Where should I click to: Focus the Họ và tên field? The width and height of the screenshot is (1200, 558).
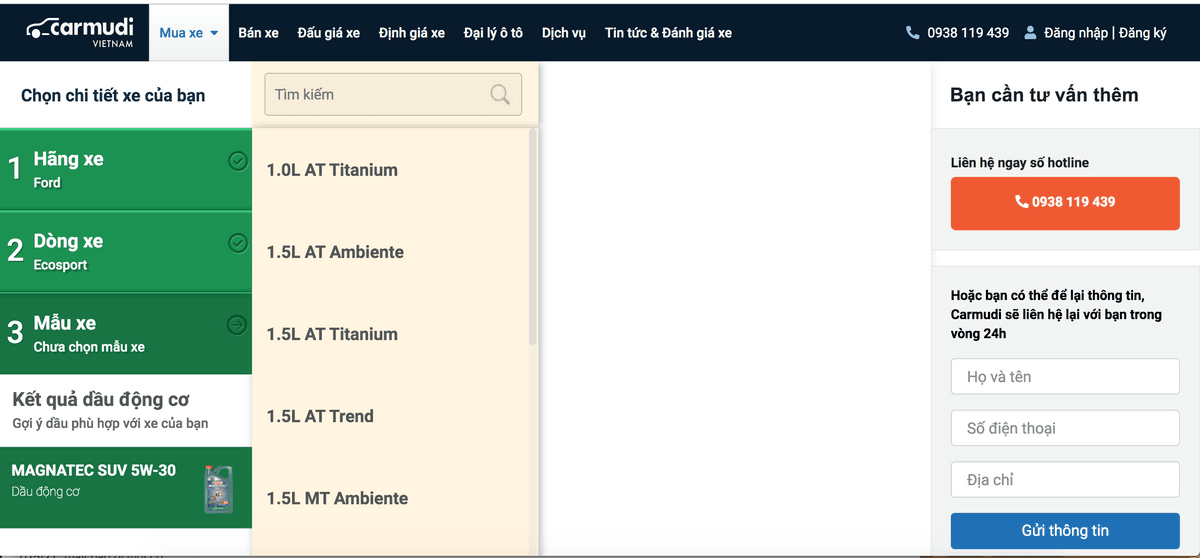click(x=1064, y=377)
